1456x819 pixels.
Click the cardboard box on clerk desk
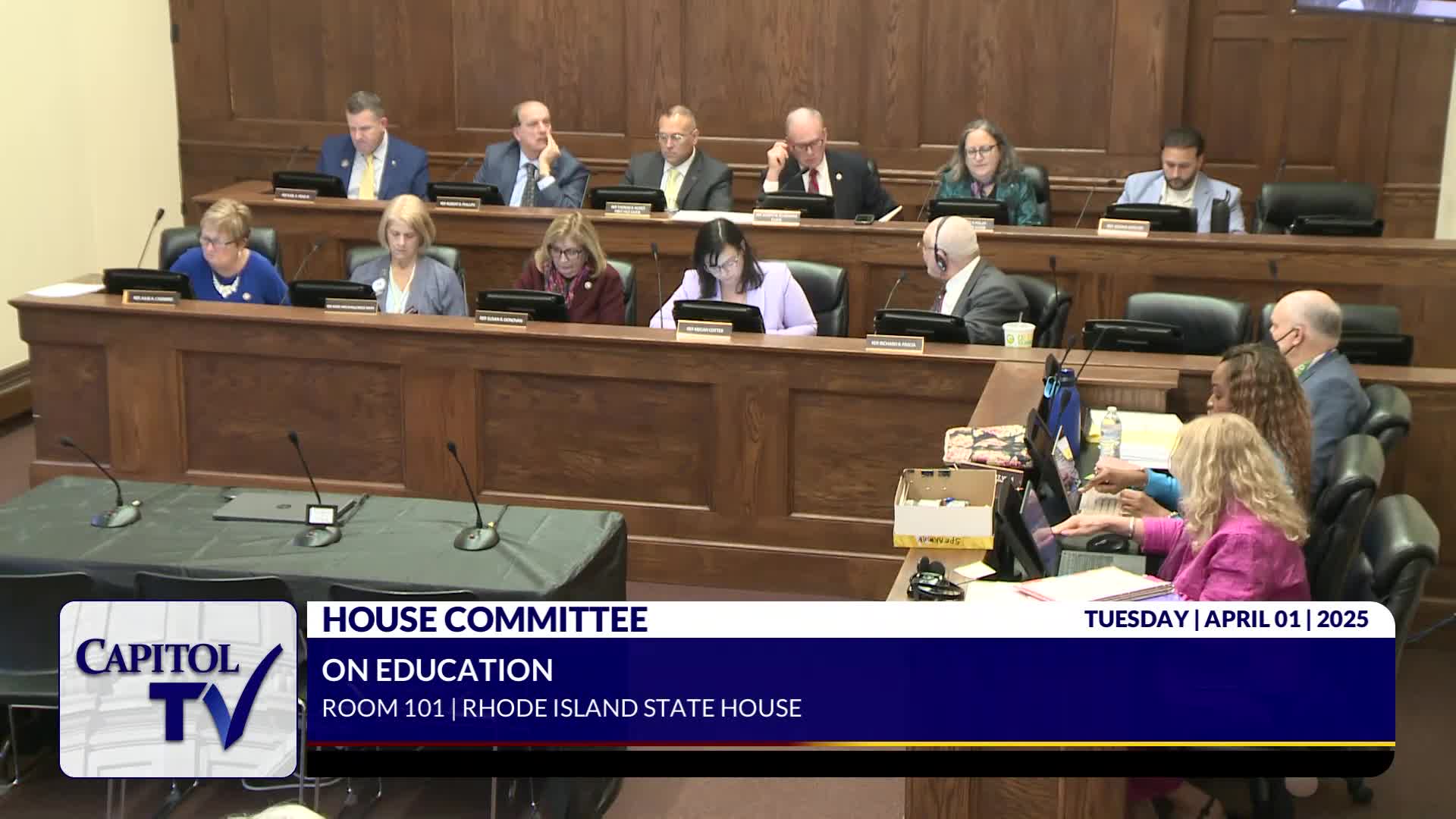(945, 507)
